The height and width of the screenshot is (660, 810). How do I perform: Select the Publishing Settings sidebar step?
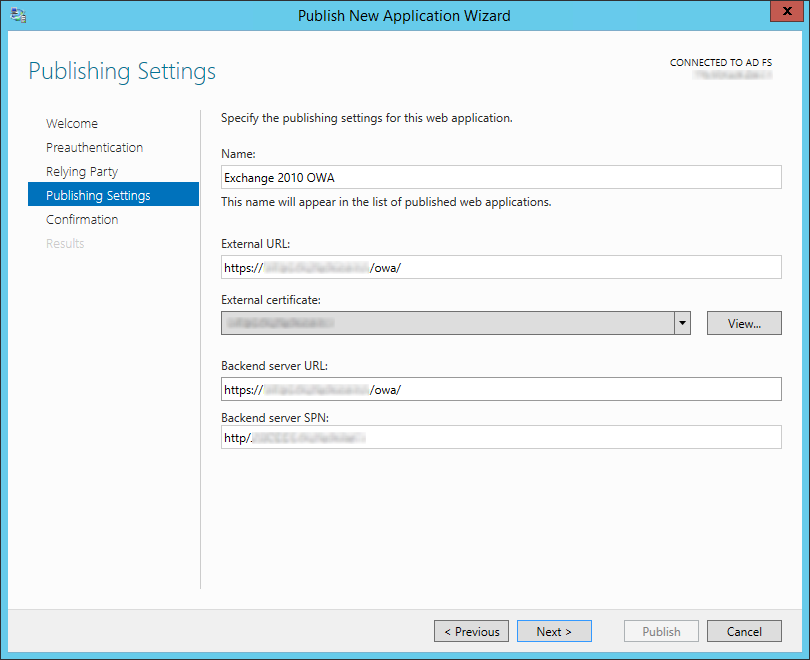[98, 196]
